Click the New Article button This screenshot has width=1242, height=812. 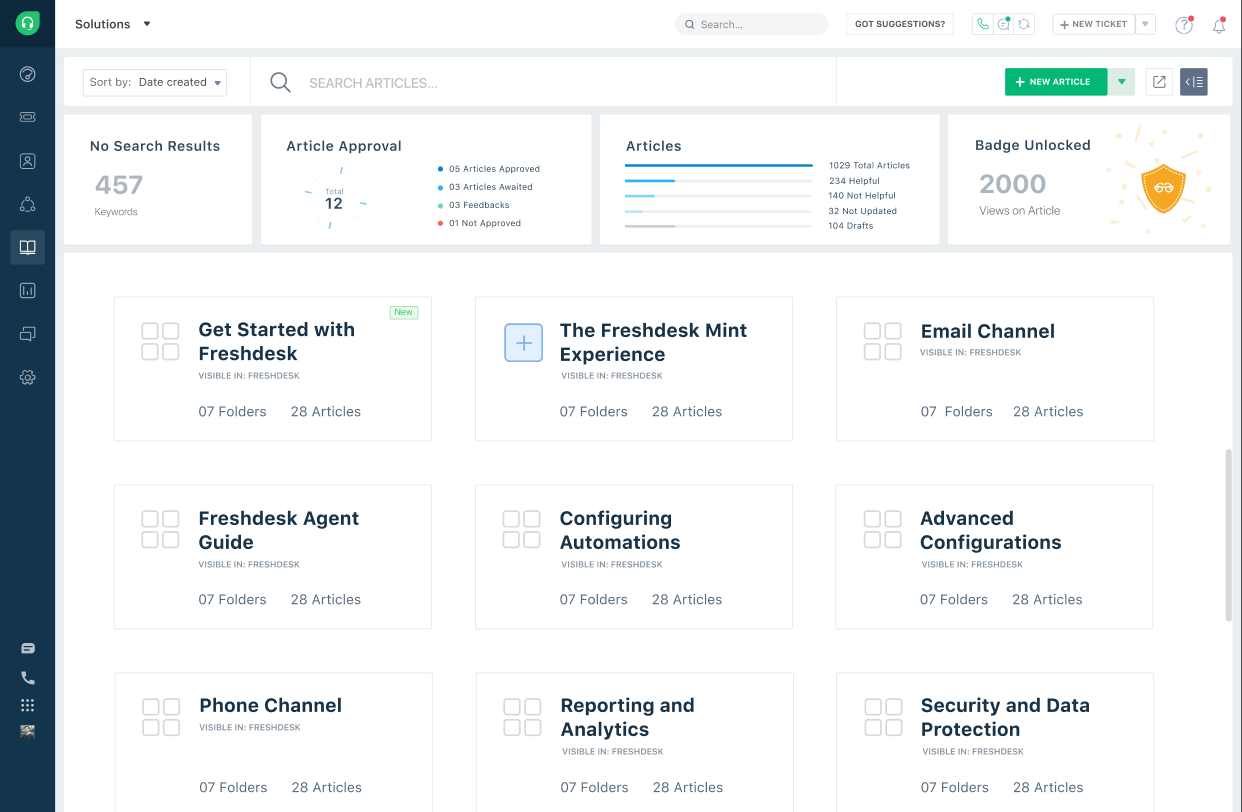pyautogui.click(x=1056, y=82)
